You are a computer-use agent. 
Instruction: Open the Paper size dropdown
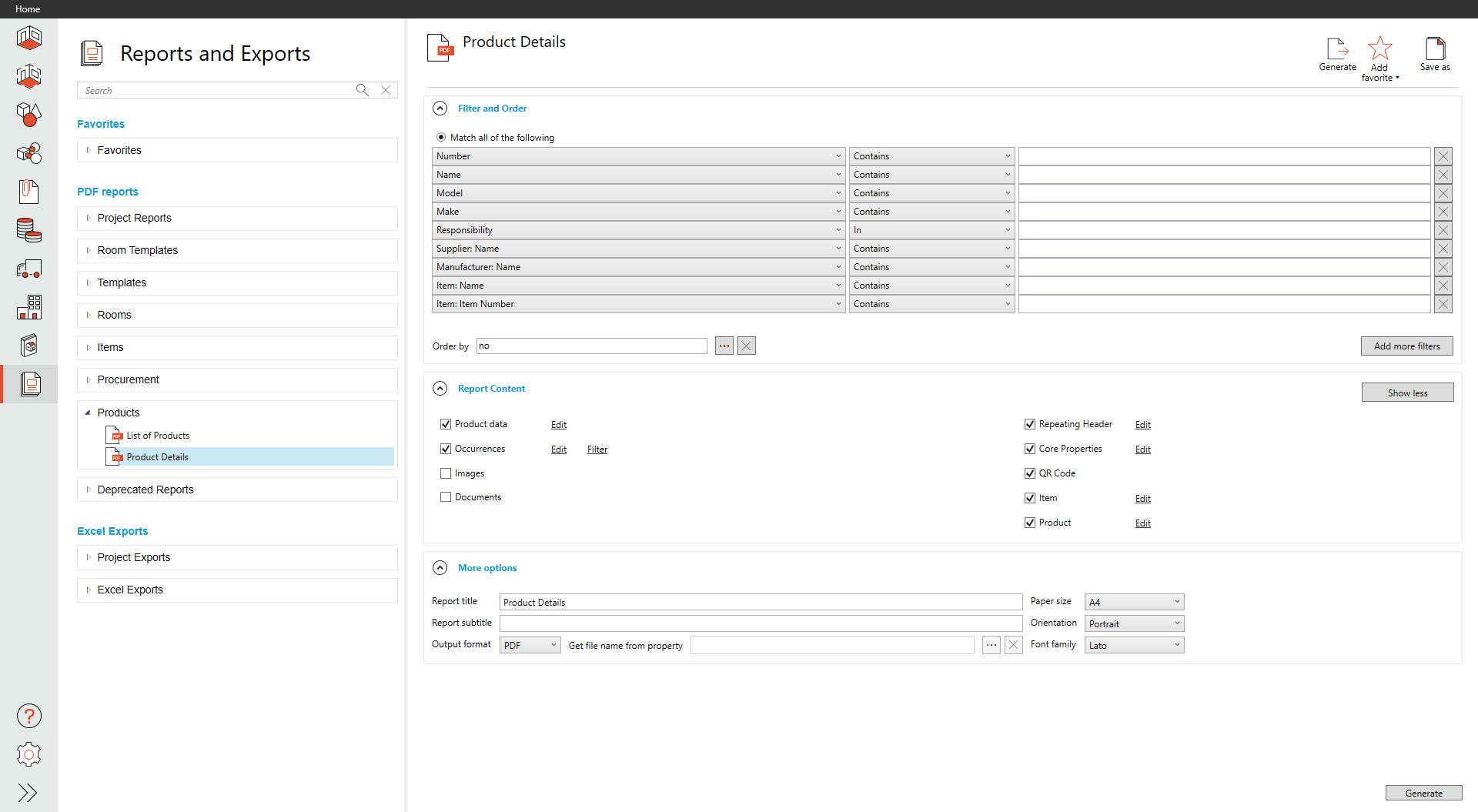click(1134, 602)
